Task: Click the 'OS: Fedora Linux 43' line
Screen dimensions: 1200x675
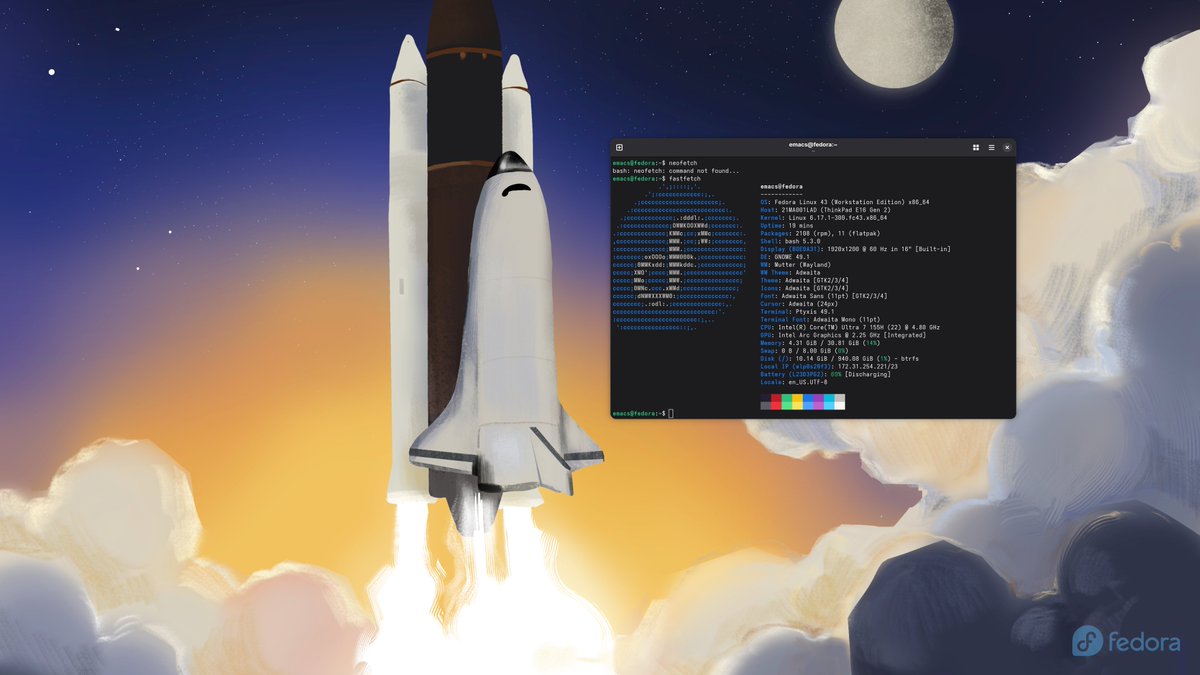Action: coord(845,202)
